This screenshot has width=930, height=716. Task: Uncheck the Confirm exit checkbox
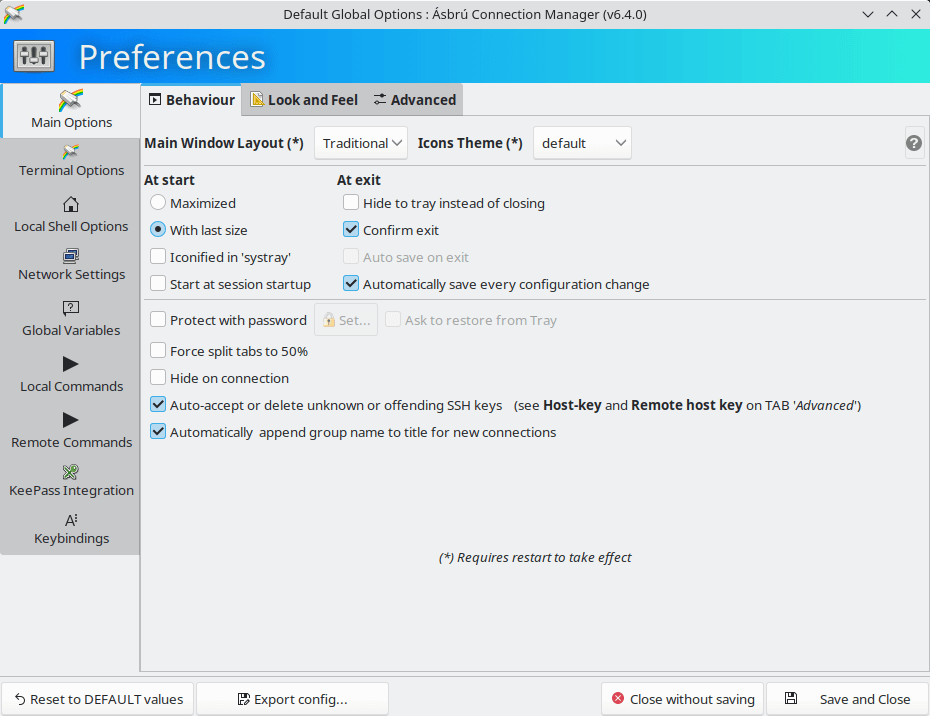tap(351, 229)
